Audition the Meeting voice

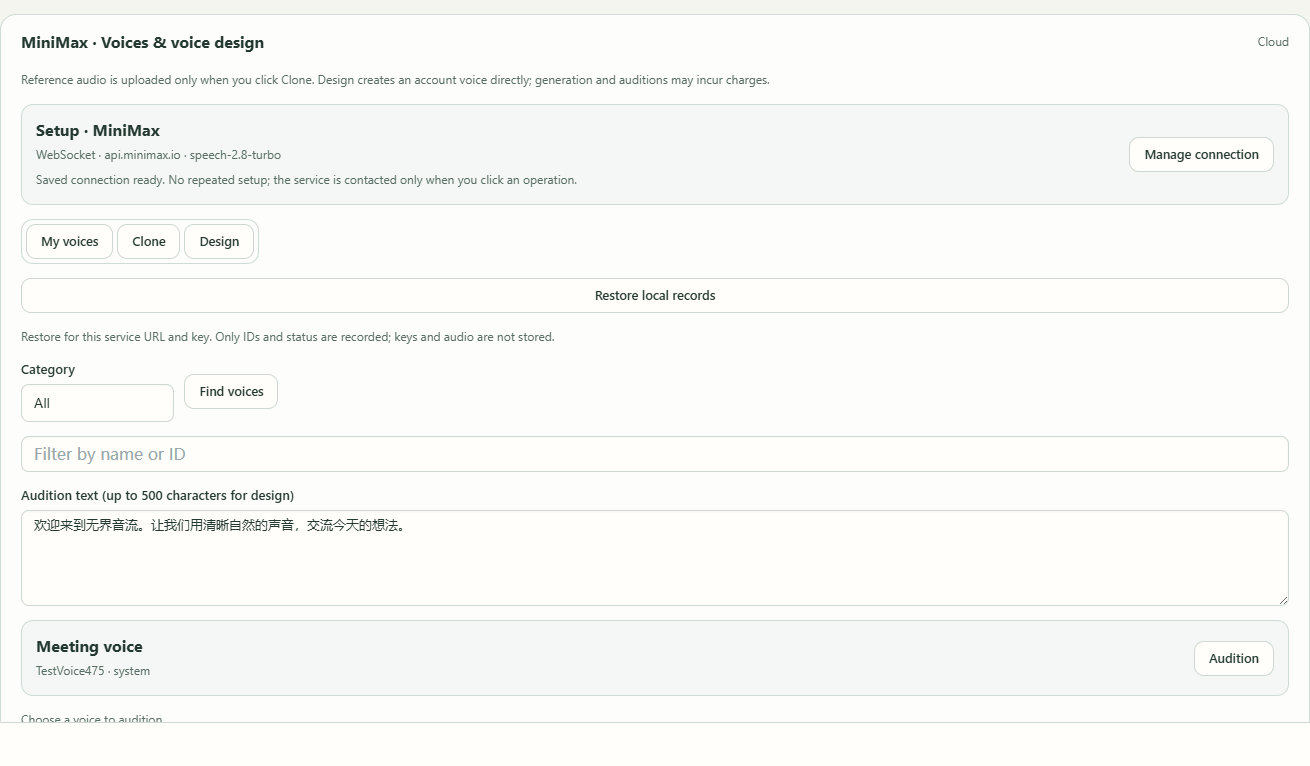(1233, 658)
